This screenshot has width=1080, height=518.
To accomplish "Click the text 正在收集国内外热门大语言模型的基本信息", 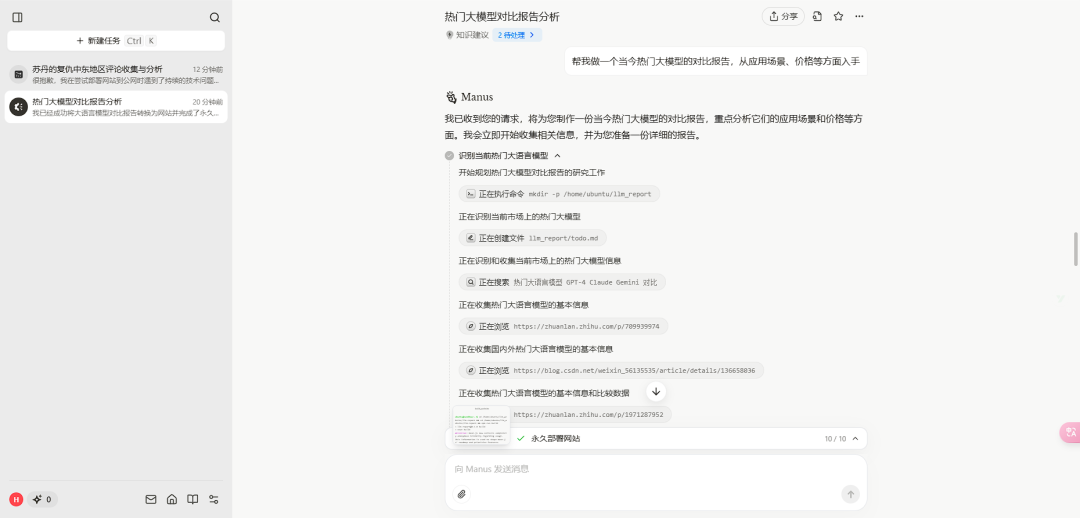I will (536, 349).
